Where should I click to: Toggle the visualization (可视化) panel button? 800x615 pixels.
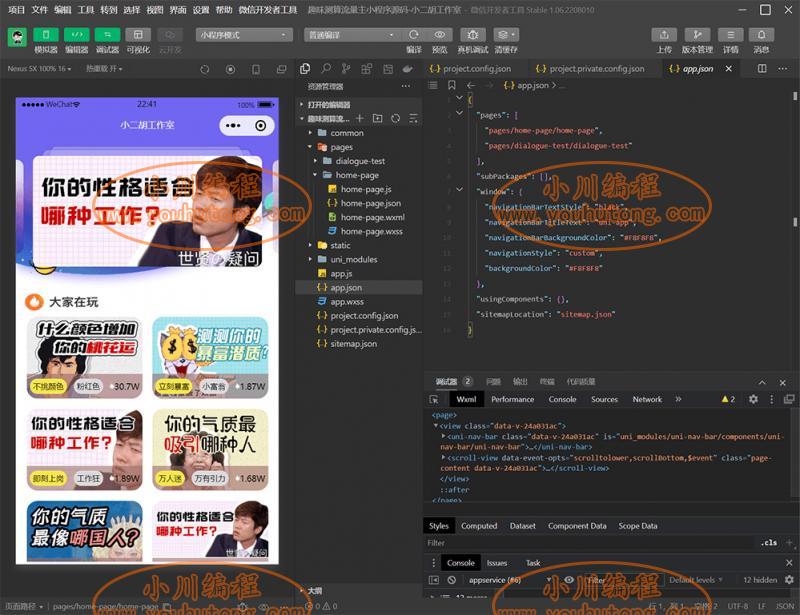(x=138, y=35)
